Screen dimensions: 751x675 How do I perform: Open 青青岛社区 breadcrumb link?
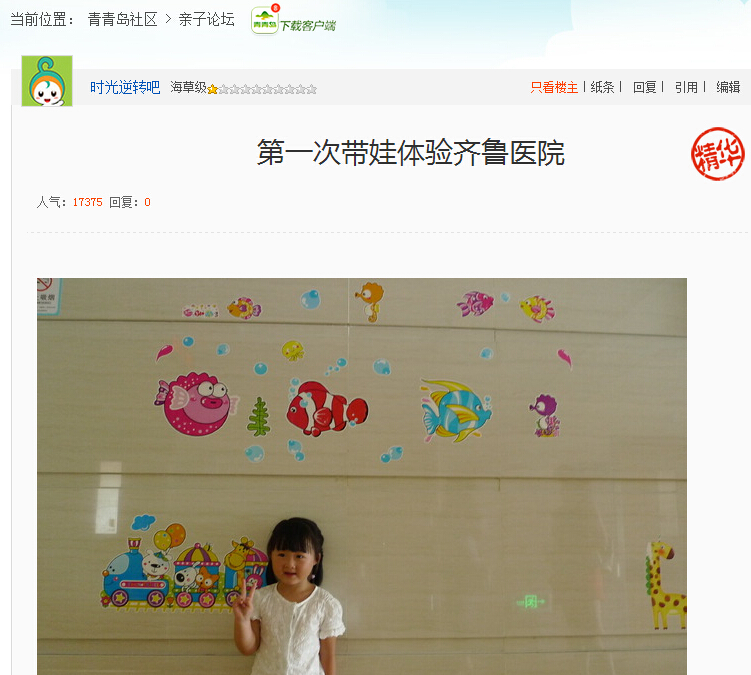[x=123, y=20]
